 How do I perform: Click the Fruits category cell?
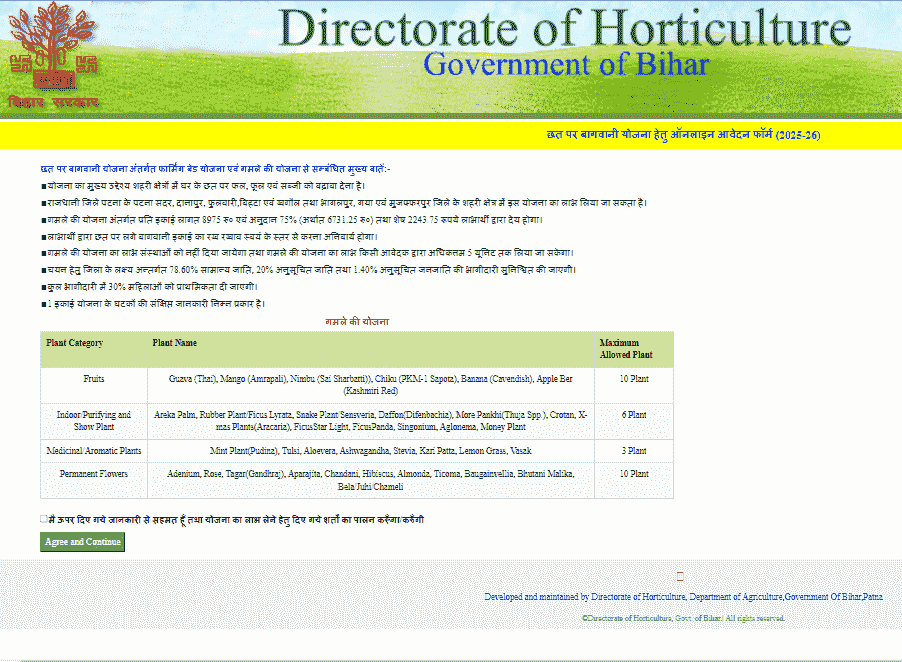94,380
